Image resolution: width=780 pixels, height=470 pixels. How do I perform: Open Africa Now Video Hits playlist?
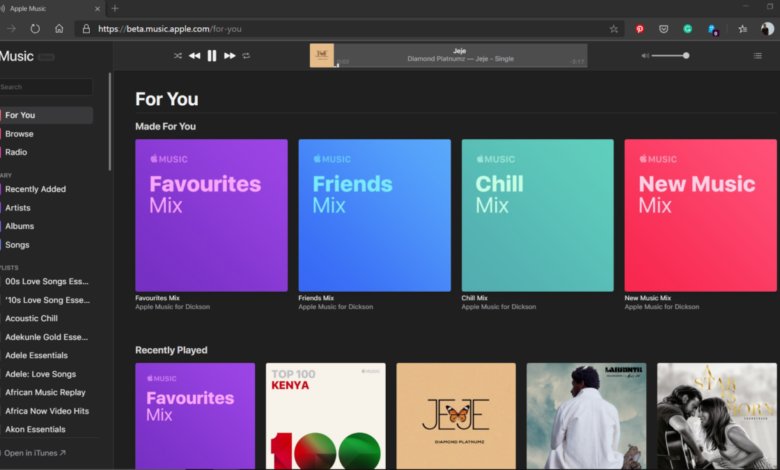46,411
